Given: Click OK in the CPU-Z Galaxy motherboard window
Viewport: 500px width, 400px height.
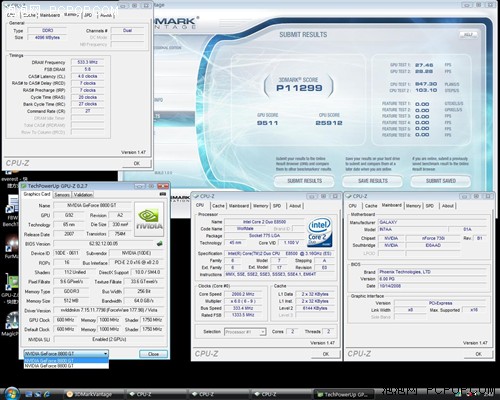Looking at the screenshot, I should 478,354.
